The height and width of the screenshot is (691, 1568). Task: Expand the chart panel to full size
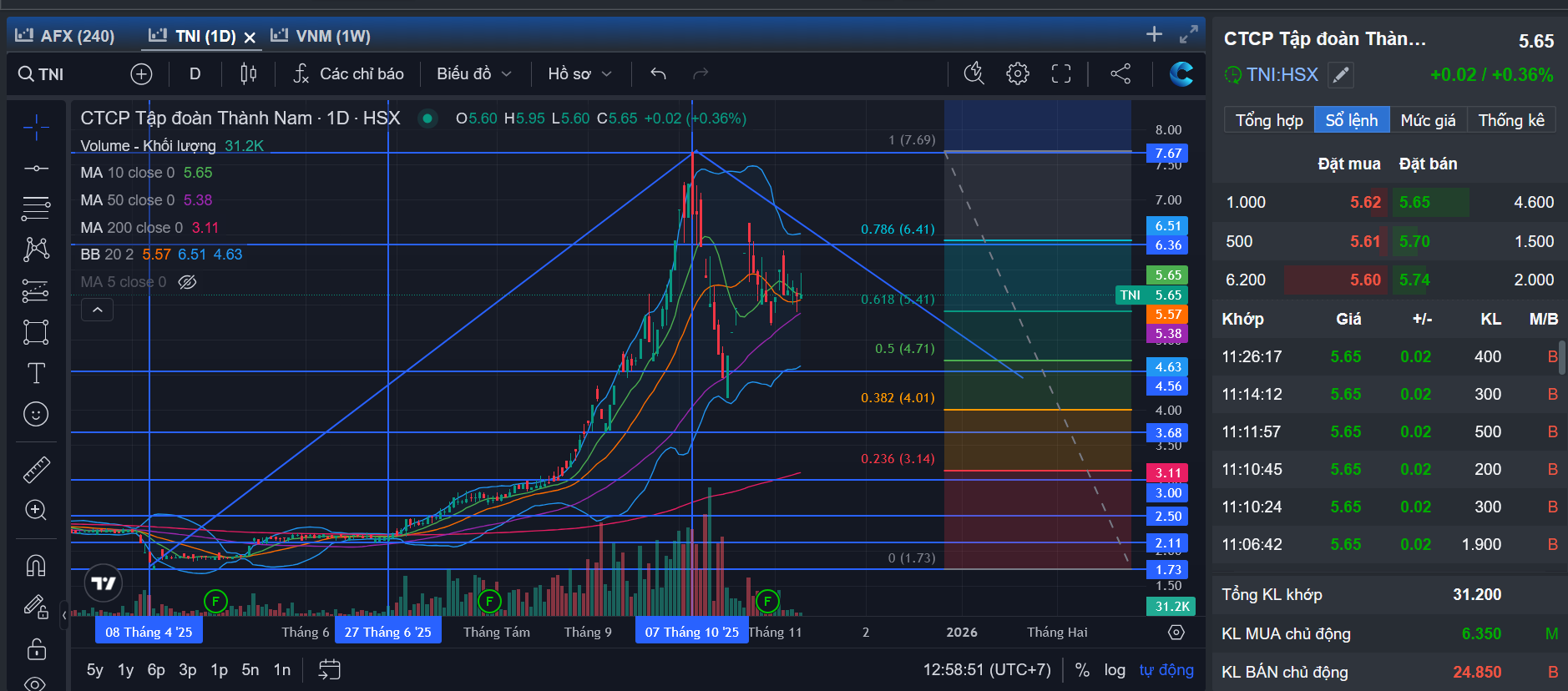click(x=1189, y=34)
